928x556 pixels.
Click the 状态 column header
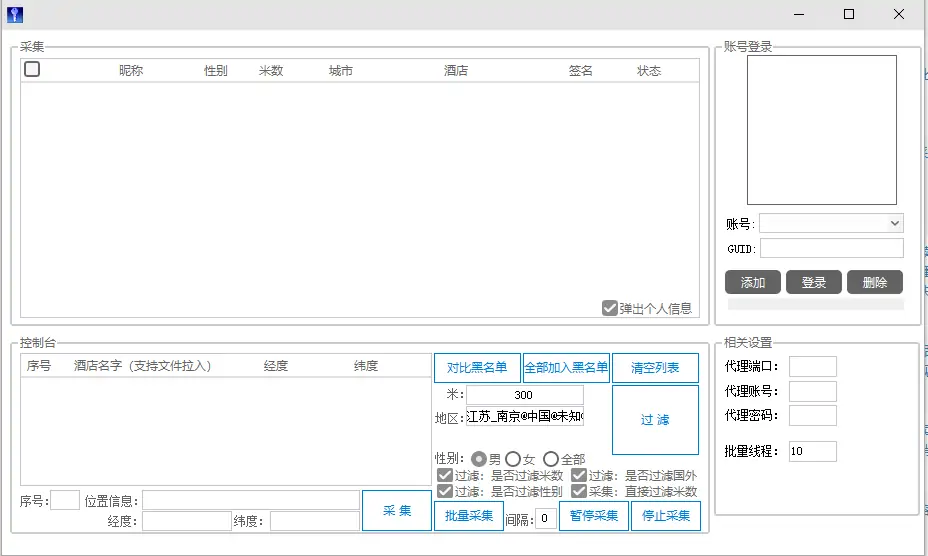(649, 71)
